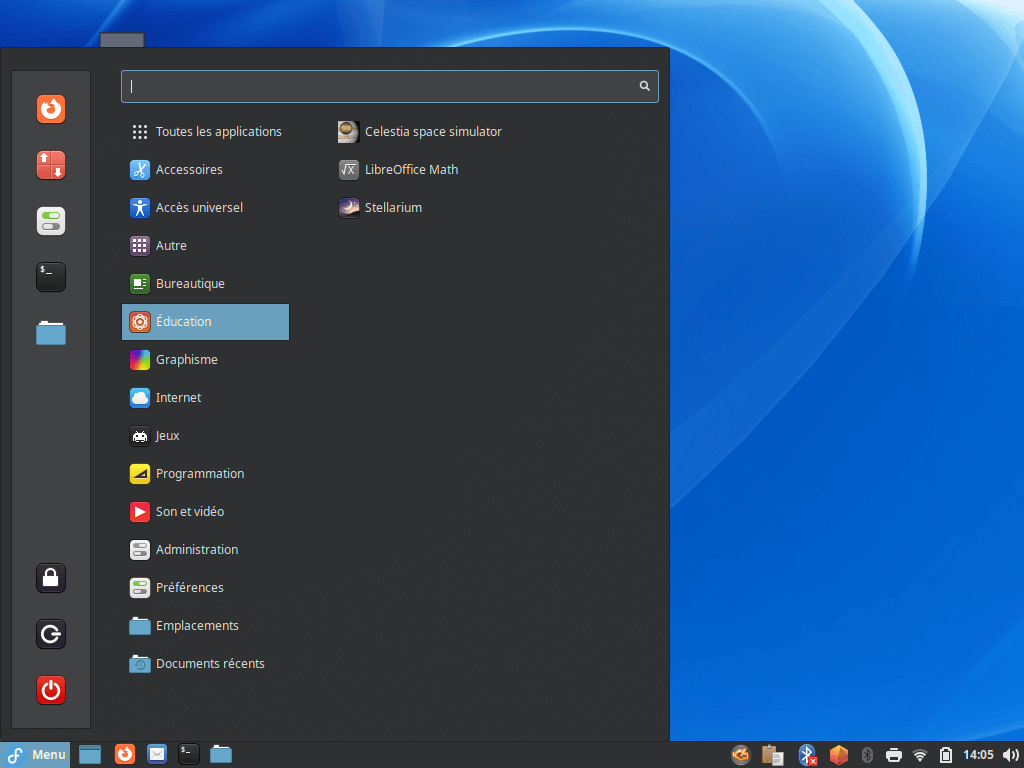Open Firefox from the menu favorites sidebar
Screen dimensions: 1024x768
click(51, 109)
